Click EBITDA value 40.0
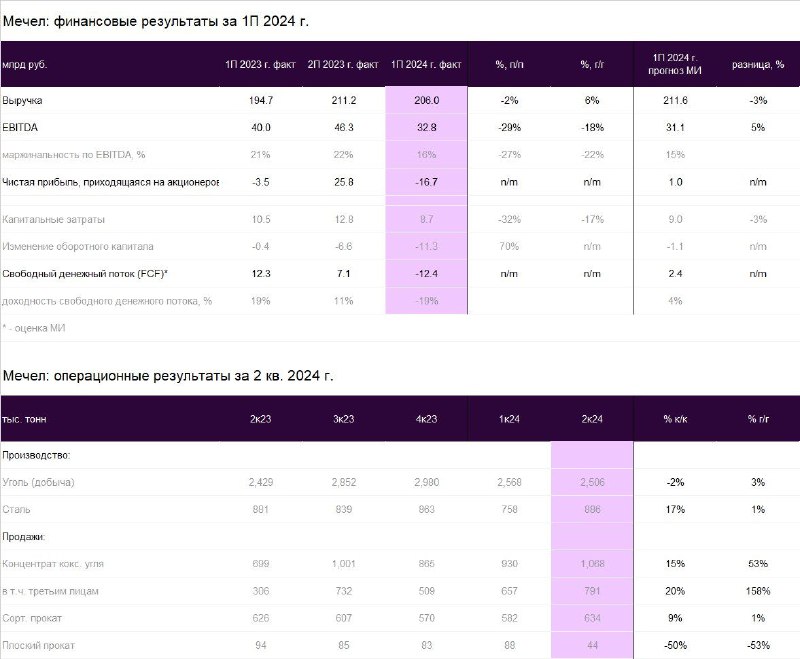This screenshot has height=659, width=800. (261, 128)
